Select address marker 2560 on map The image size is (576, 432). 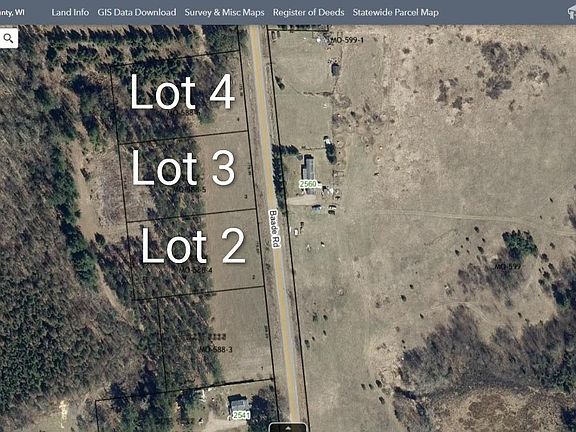308,184
